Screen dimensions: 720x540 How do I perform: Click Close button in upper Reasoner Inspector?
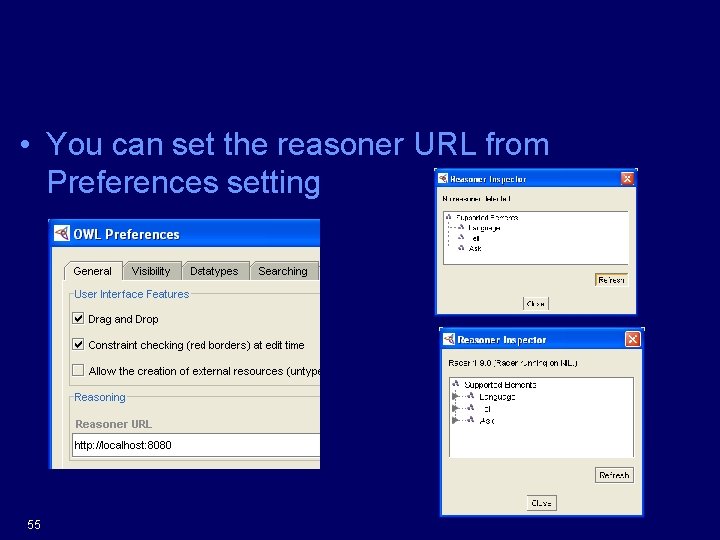click(536, 304)
